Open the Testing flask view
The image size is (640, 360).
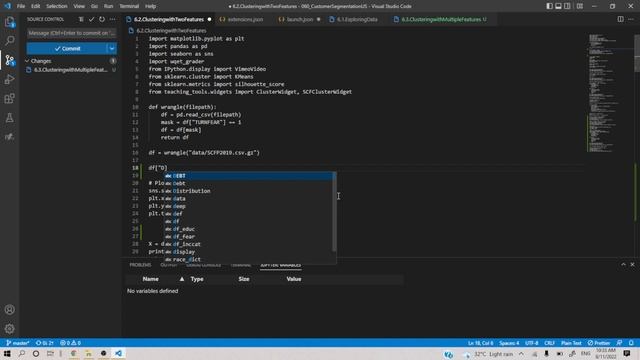(x=9, y=118)
